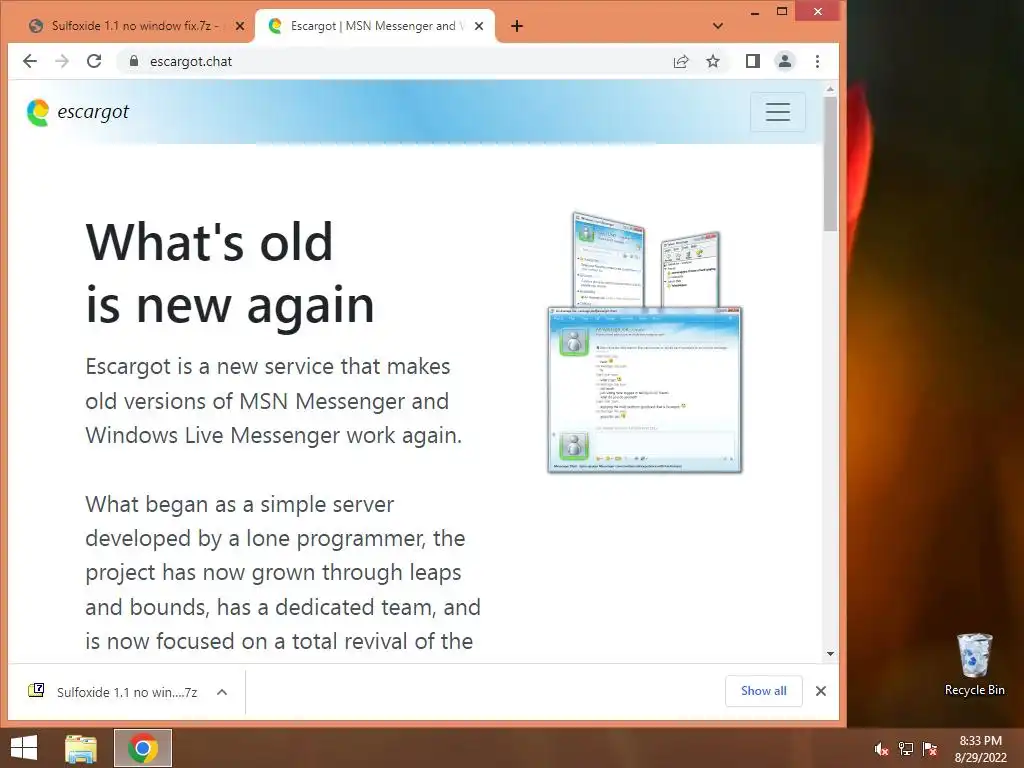The image size is (1024, 768).
Task: Open the Action Center flag icon
Action: 930,749
